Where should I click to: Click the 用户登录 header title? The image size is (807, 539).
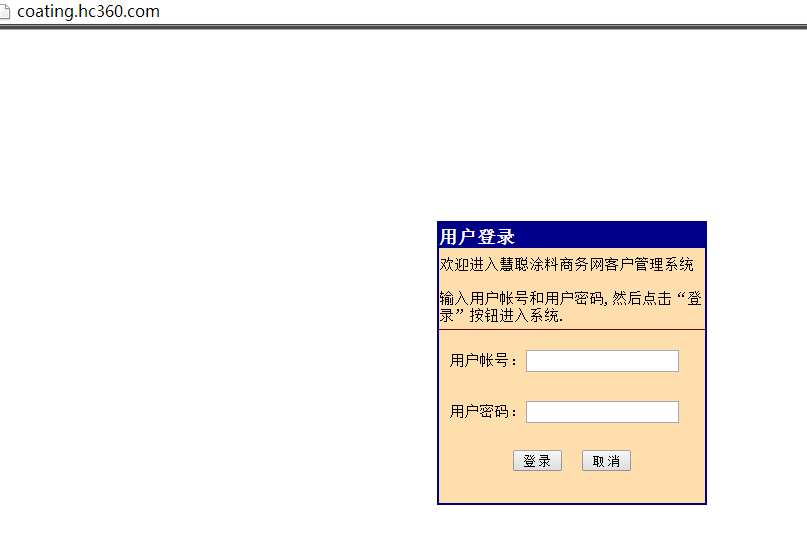[477, 237]
